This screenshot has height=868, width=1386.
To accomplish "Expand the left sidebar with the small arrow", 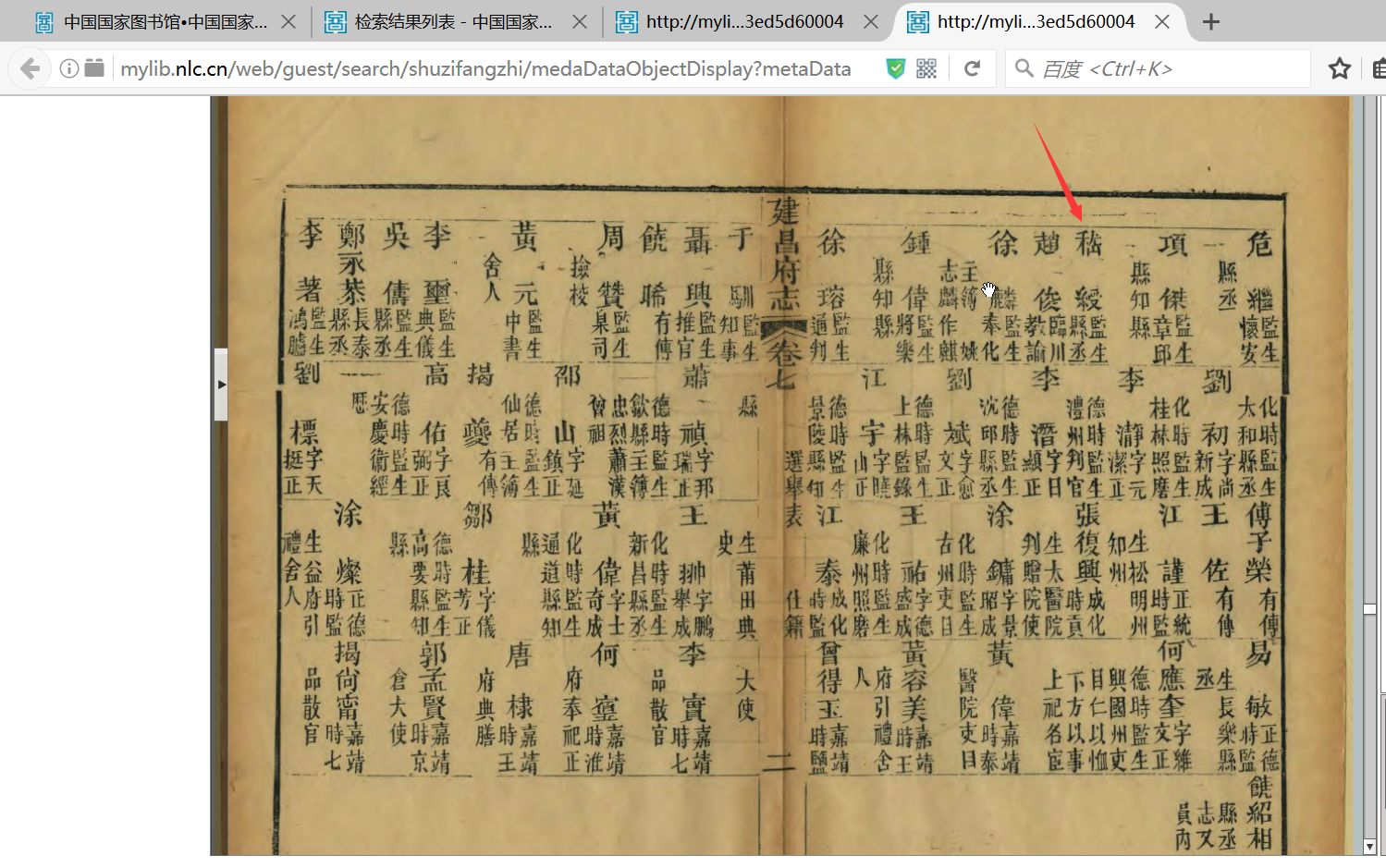I will (221, 384).
